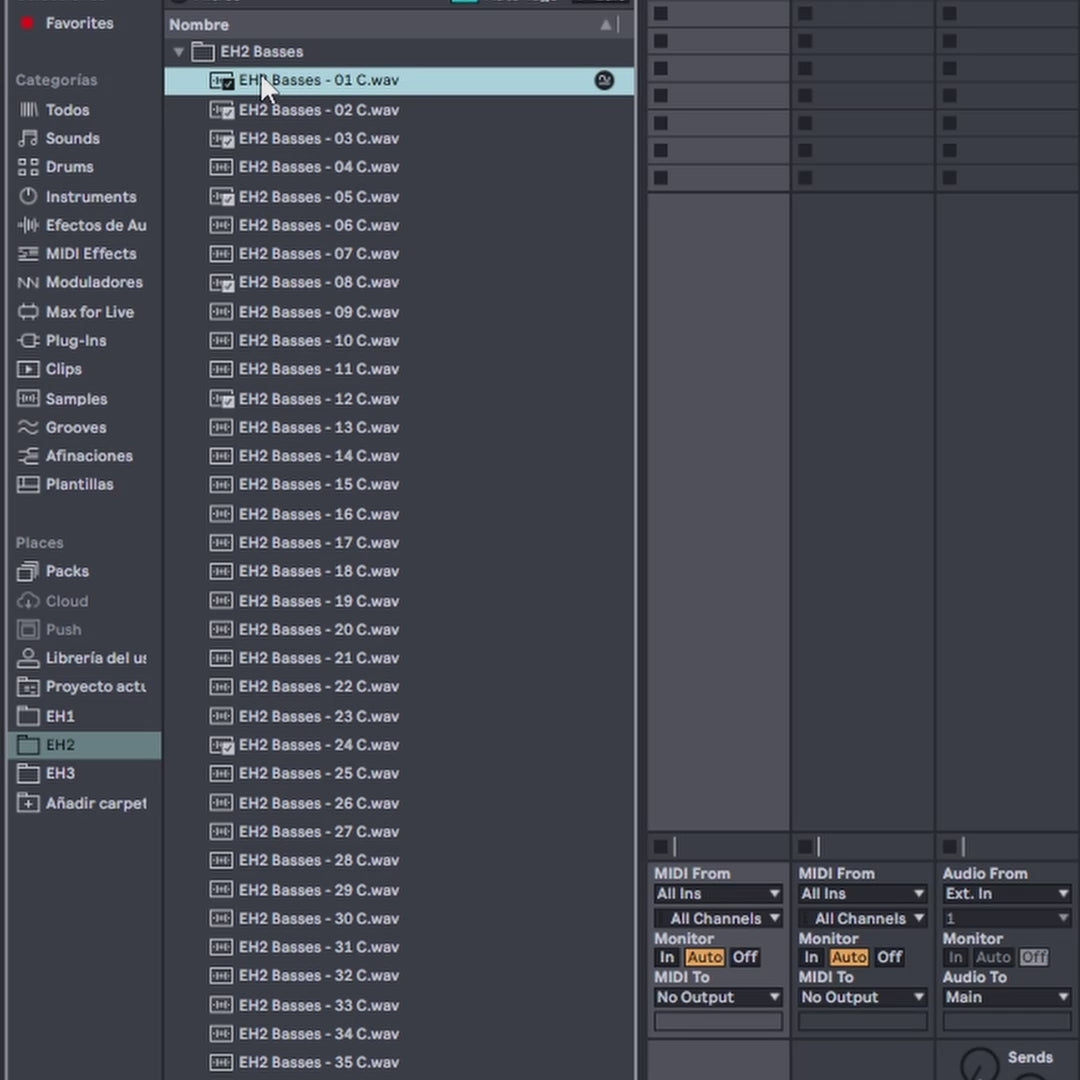Set audio track Monitor to Off

1033,957
